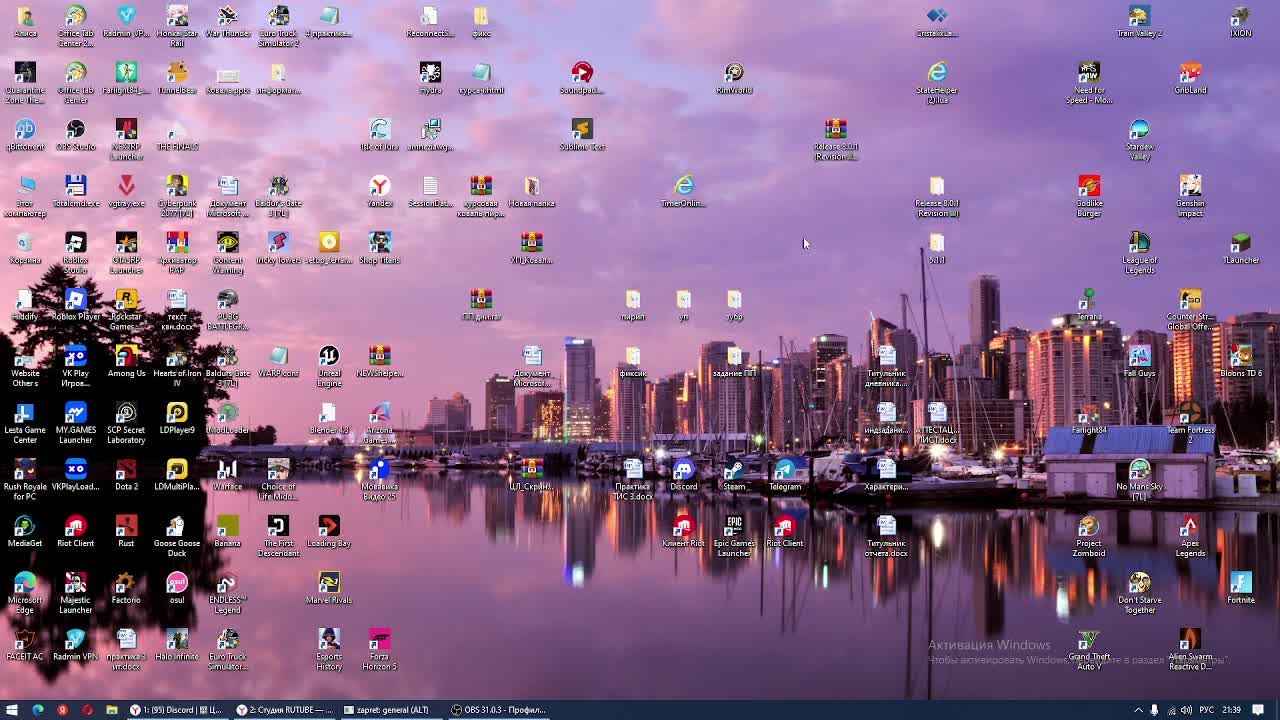Viewport: 1280px width, 720px height.
Task: Open the Sublime Text shortcut
Action: [x=582, y=135]
